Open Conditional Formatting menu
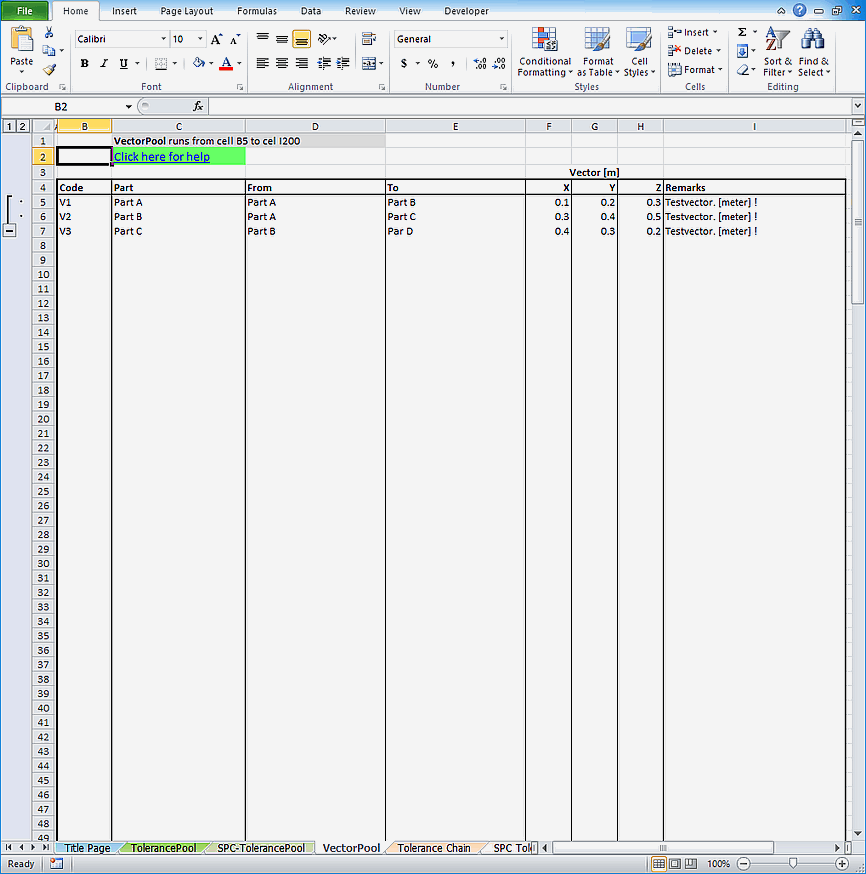Viewport: 866px width, 874px height. [x=544, y=51]
